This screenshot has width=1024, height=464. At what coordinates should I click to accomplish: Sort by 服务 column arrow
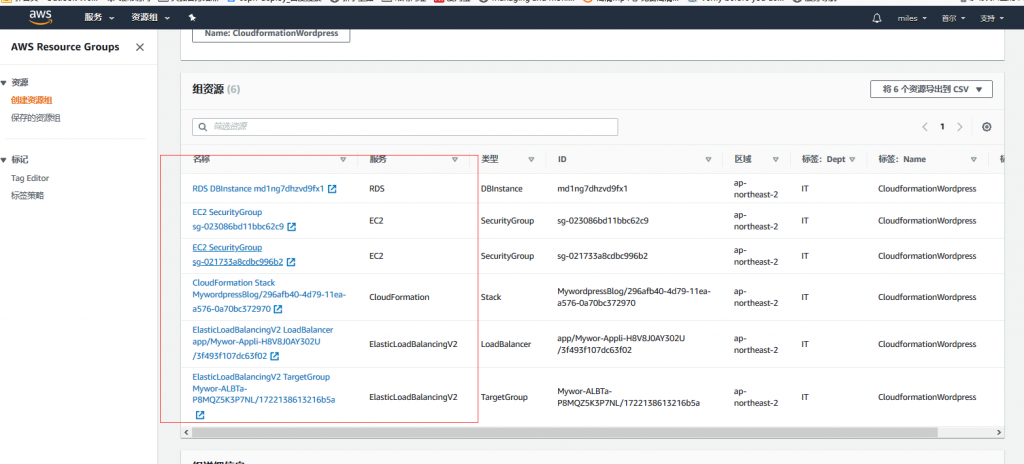(455, 159)
